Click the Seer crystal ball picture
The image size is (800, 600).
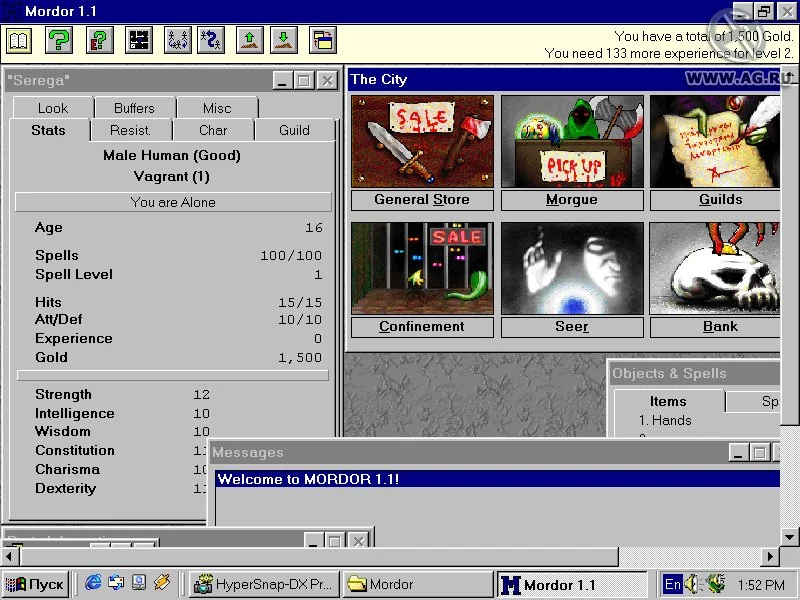572,268
